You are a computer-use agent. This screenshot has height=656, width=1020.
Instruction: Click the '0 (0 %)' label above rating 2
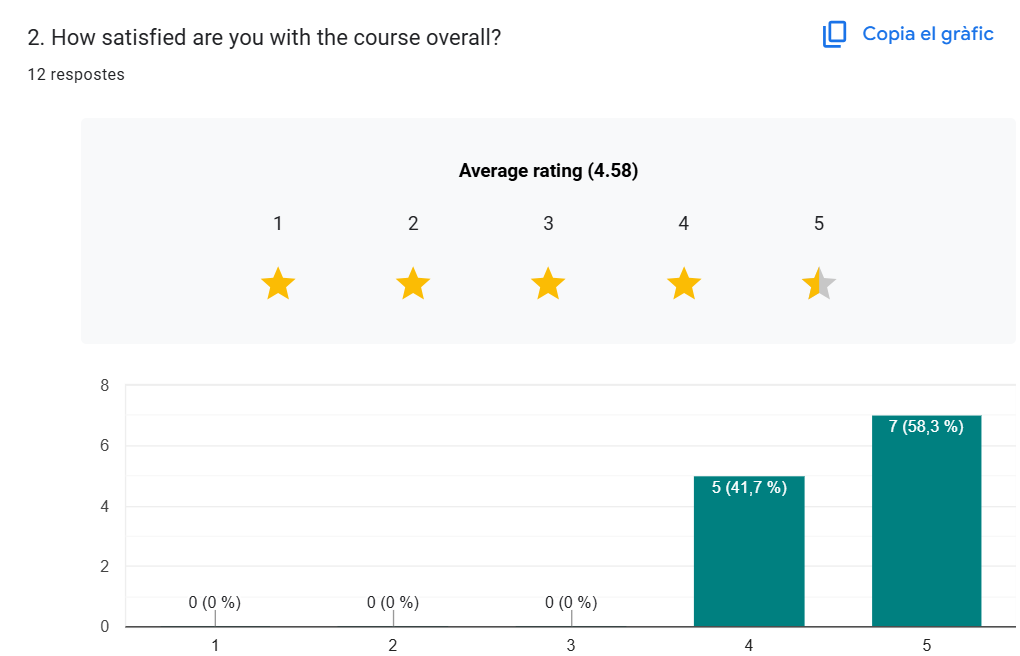click(393, 602)
